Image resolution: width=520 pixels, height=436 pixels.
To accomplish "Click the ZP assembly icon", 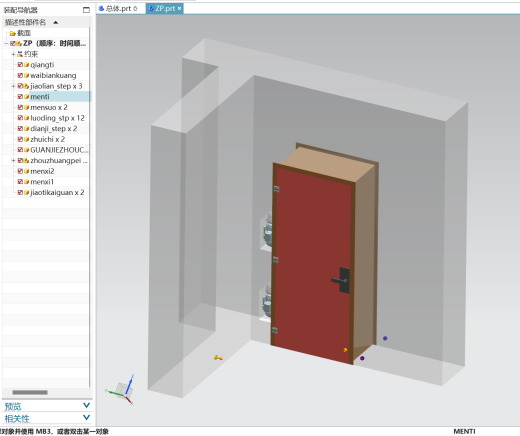I will [x=19, y=43].
